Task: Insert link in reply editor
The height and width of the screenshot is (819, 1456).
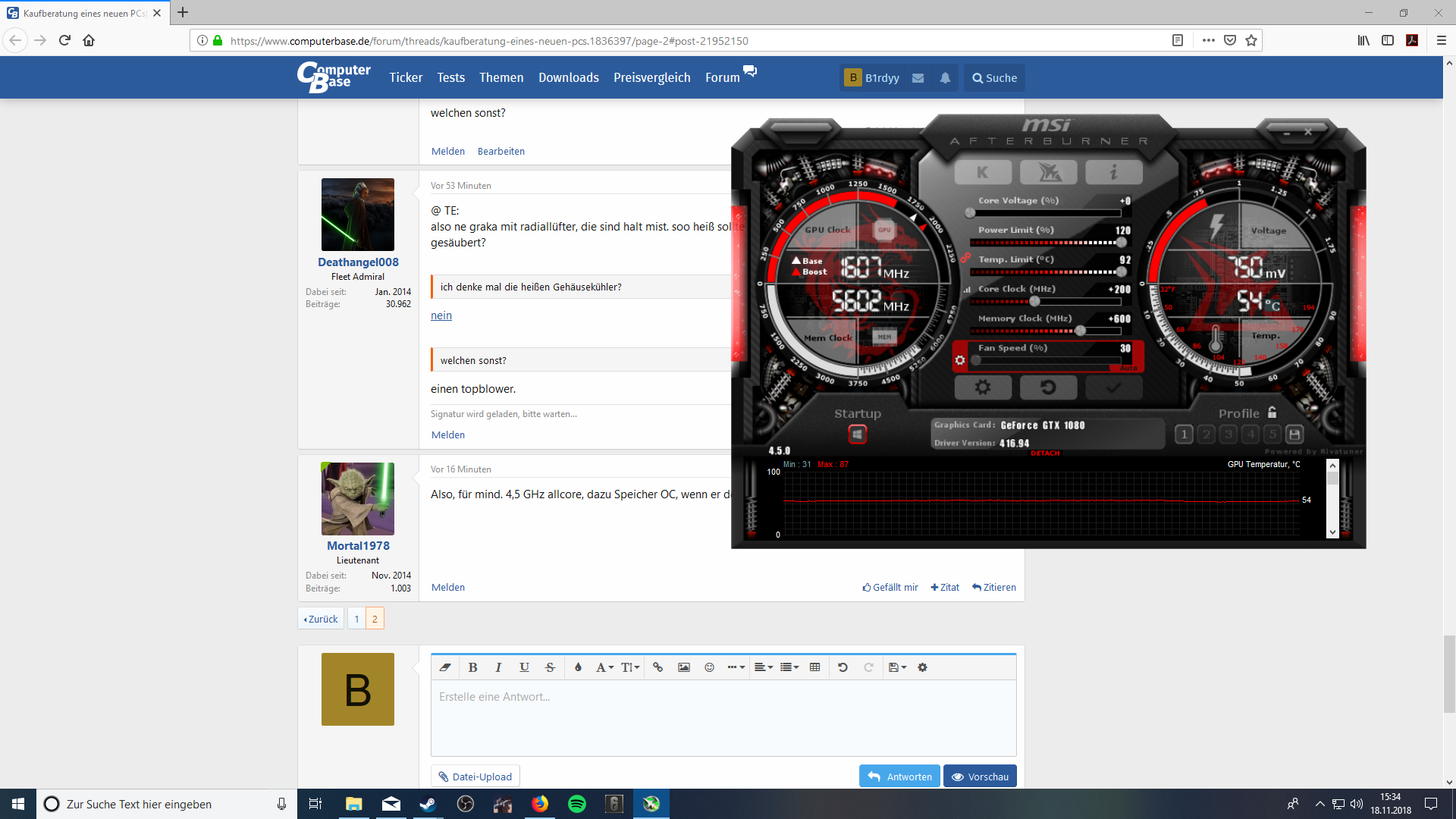Action: click(x=657, y=667)
